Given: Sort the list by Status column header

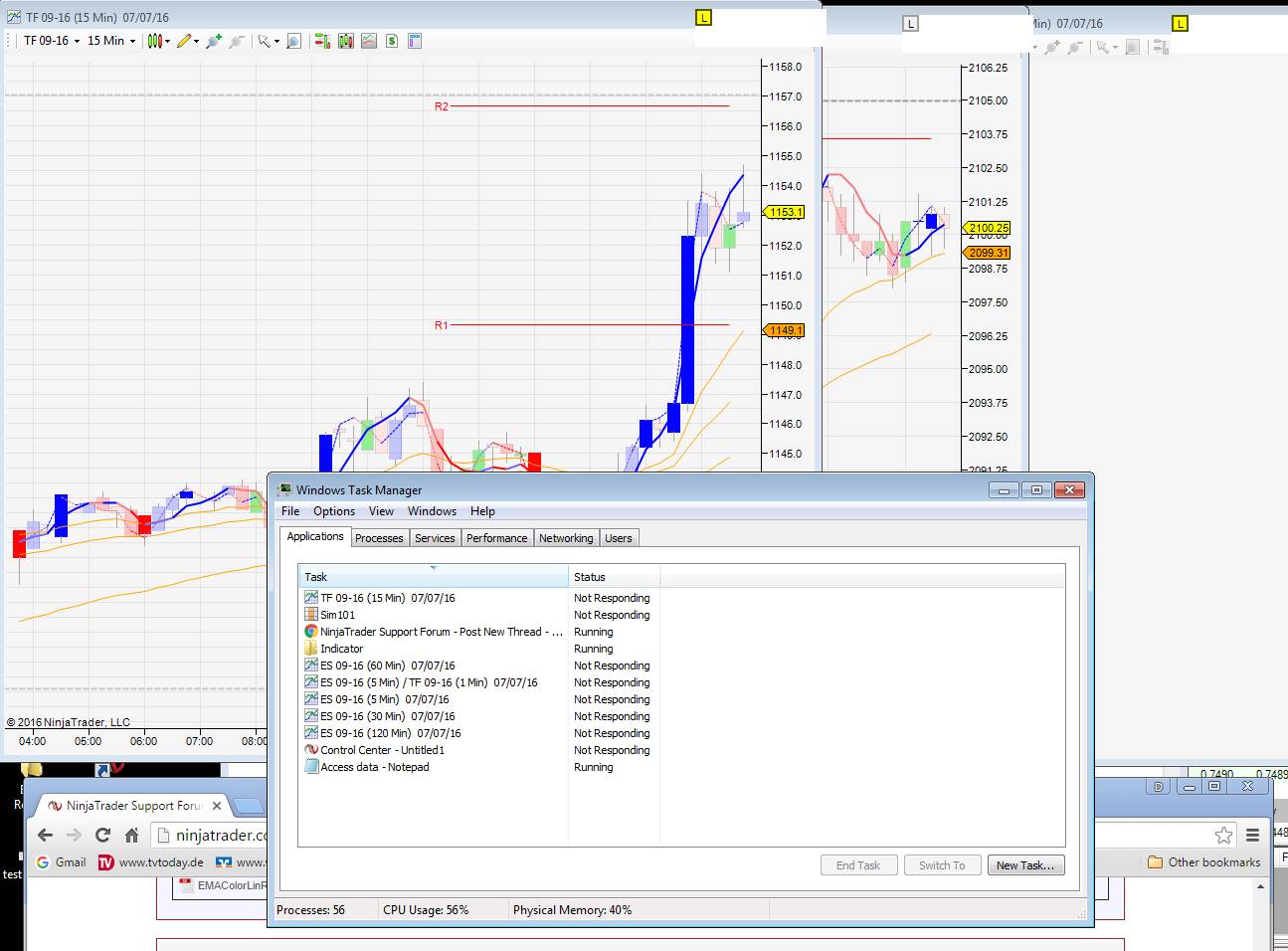Looking at the screenshot, I should (x=614, y=577).
